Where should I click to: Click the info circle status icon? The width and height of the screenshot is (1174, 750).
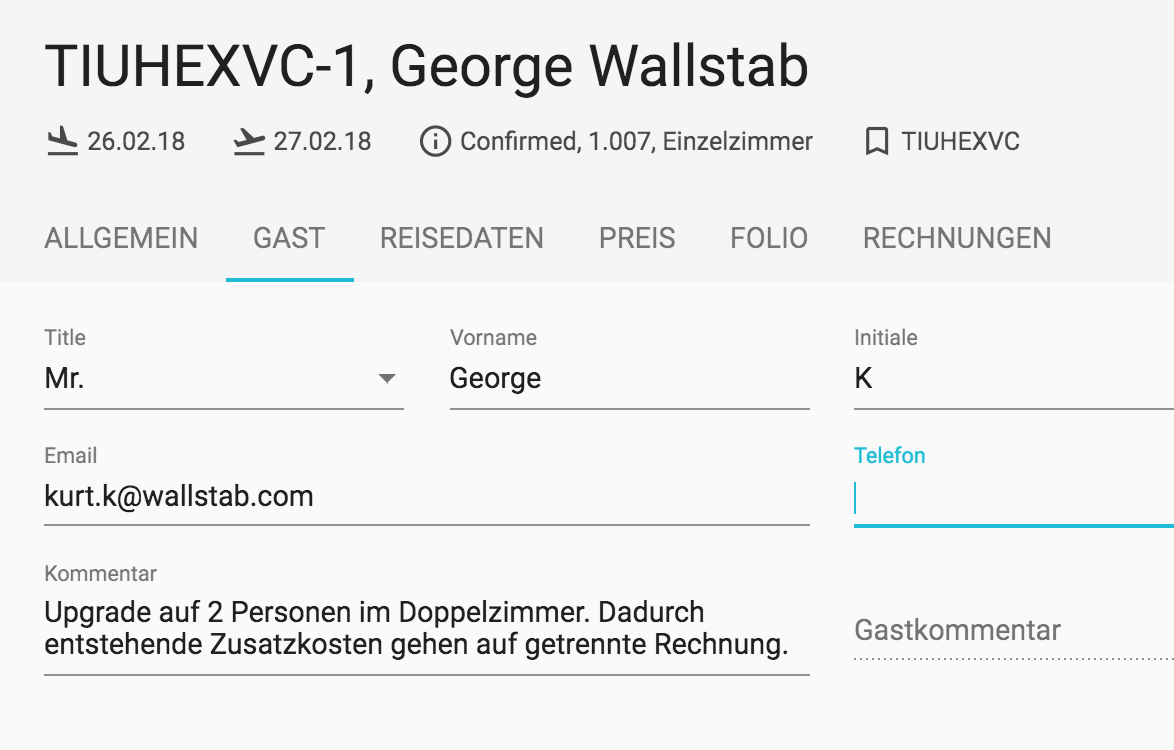tap(435, 141)
